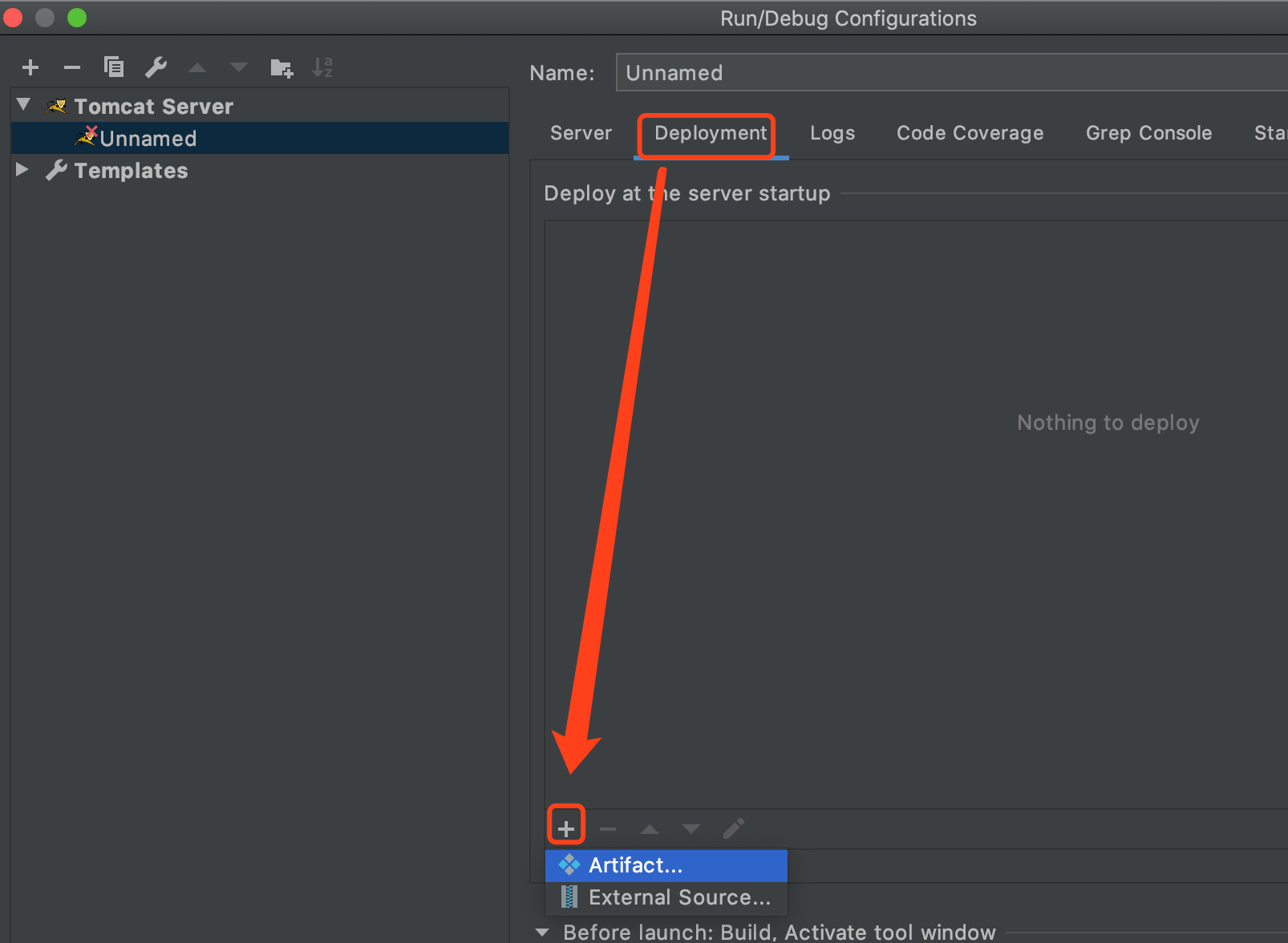Screen dimensions: 1288x943
Task: Select the Unnamed Tomcat configuration
Action: point(260,138)
